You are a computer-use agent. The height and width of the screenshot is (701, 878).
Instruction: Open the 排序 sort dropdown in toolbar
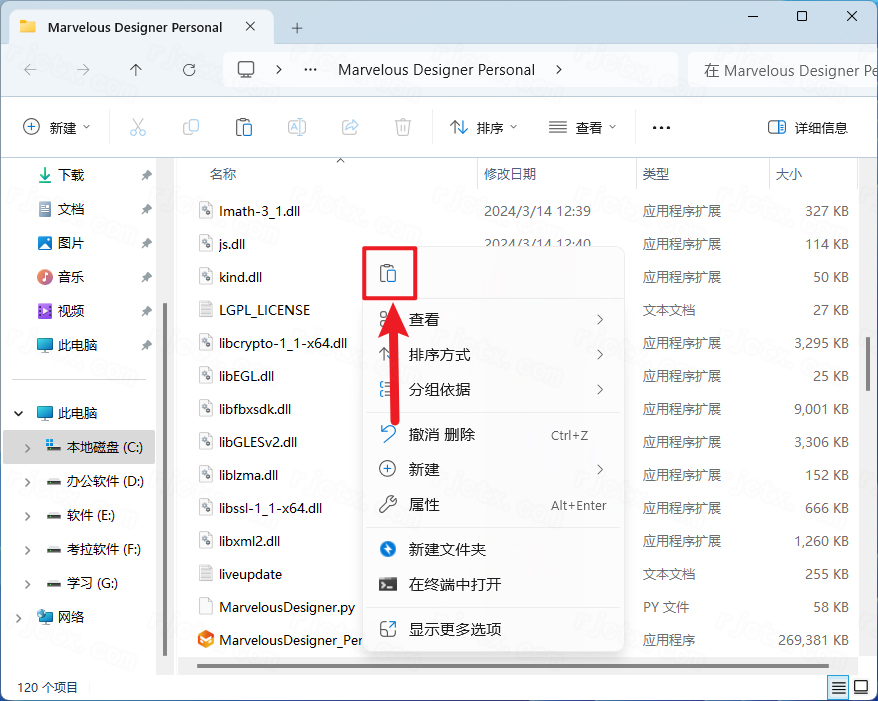point(484,128)
